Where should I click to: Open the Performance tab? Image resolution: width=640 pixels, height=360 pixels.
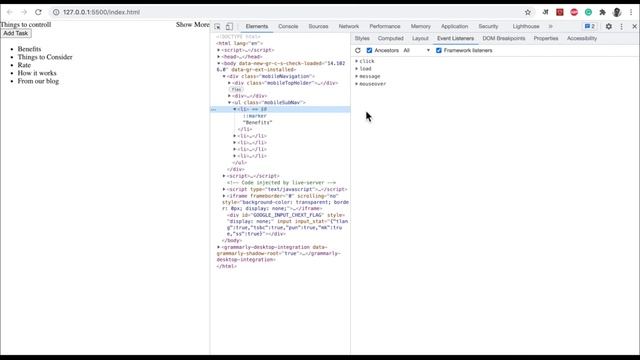[x=385, y=27]
